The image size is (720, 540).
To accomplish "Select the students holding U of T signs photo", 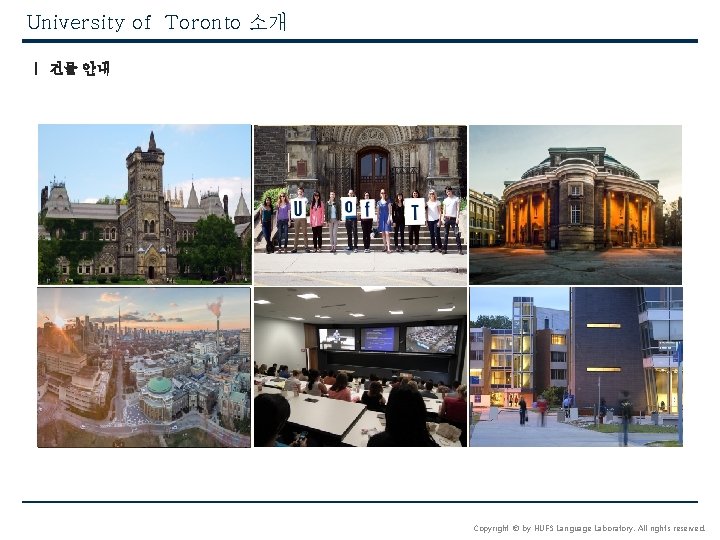I will tap(360, 205).
